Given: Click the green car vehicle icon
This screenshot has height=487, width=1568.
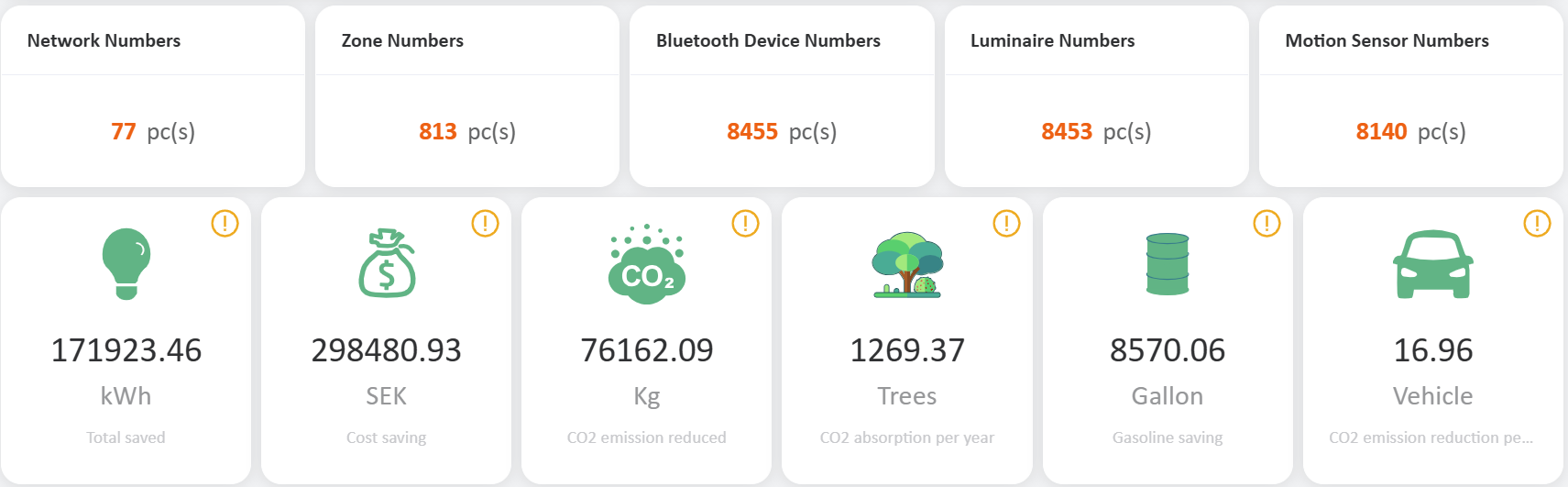Looking at the screenshot, I should pyautogui.click(x=1433, y=264).
